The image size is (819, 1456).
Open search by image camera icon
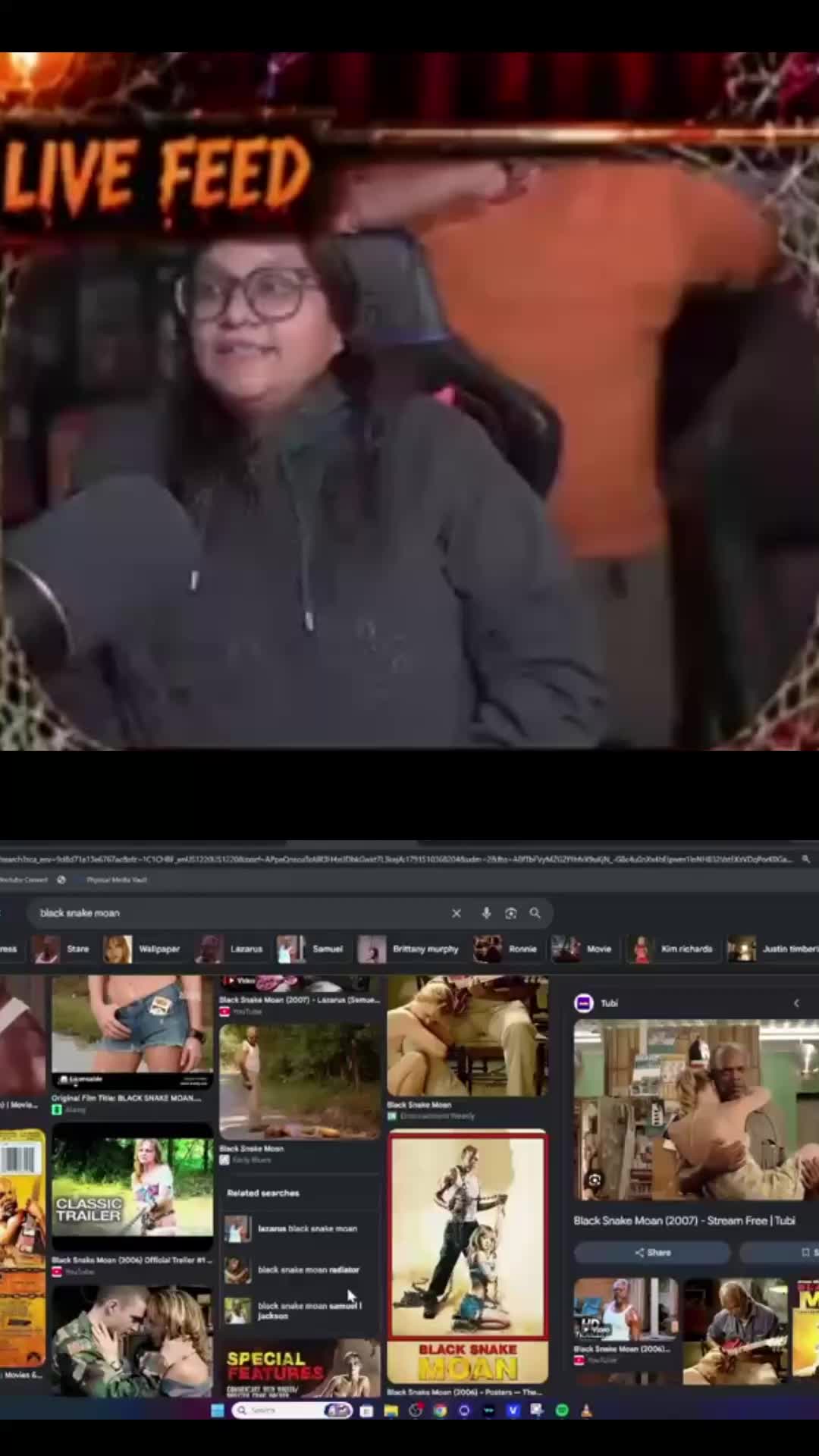[511, 913]
